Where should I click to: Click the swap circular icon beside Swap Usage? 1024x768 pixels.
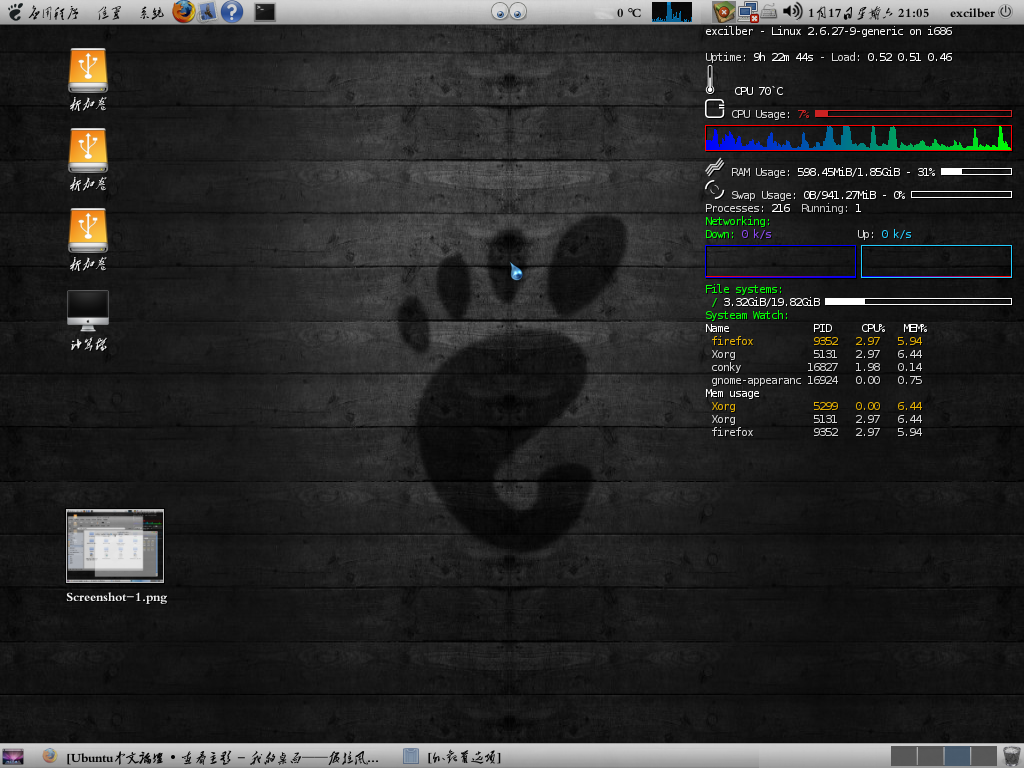[714, 190]
